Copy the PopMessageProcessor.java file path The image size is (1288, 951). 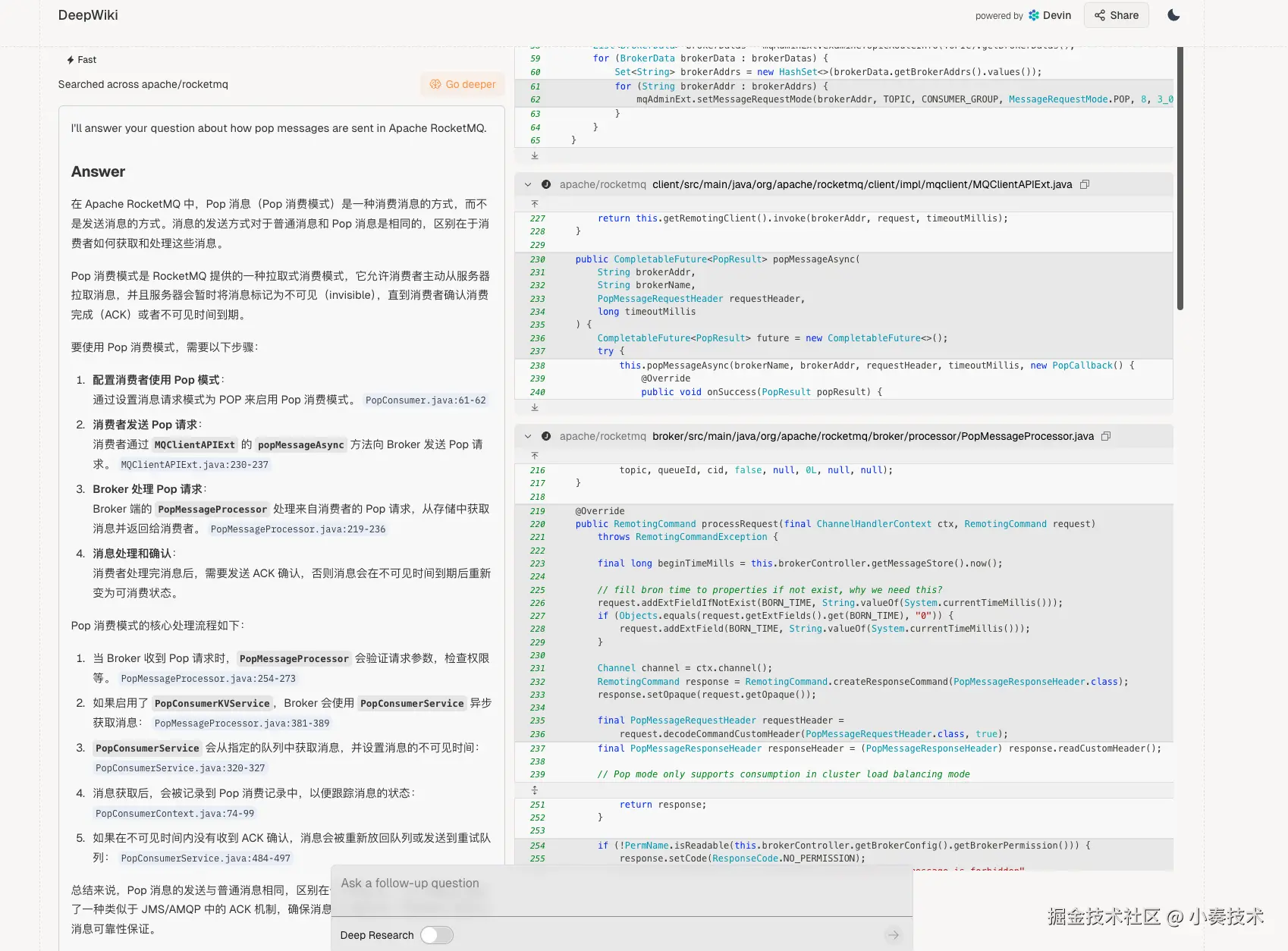click(x=1106, y=436)
